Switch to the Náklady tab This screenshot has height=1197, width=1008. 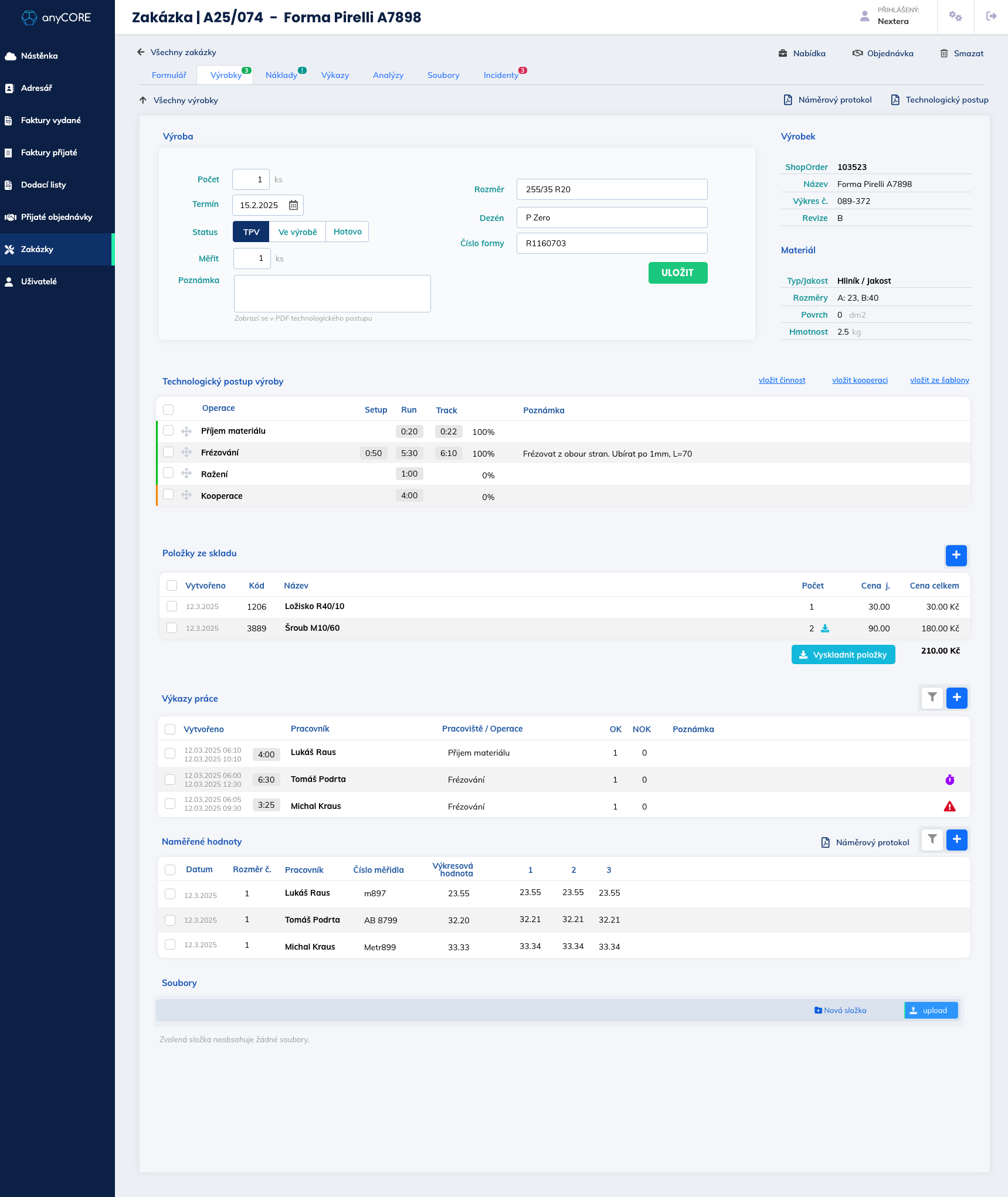click(x=281, y=75)
